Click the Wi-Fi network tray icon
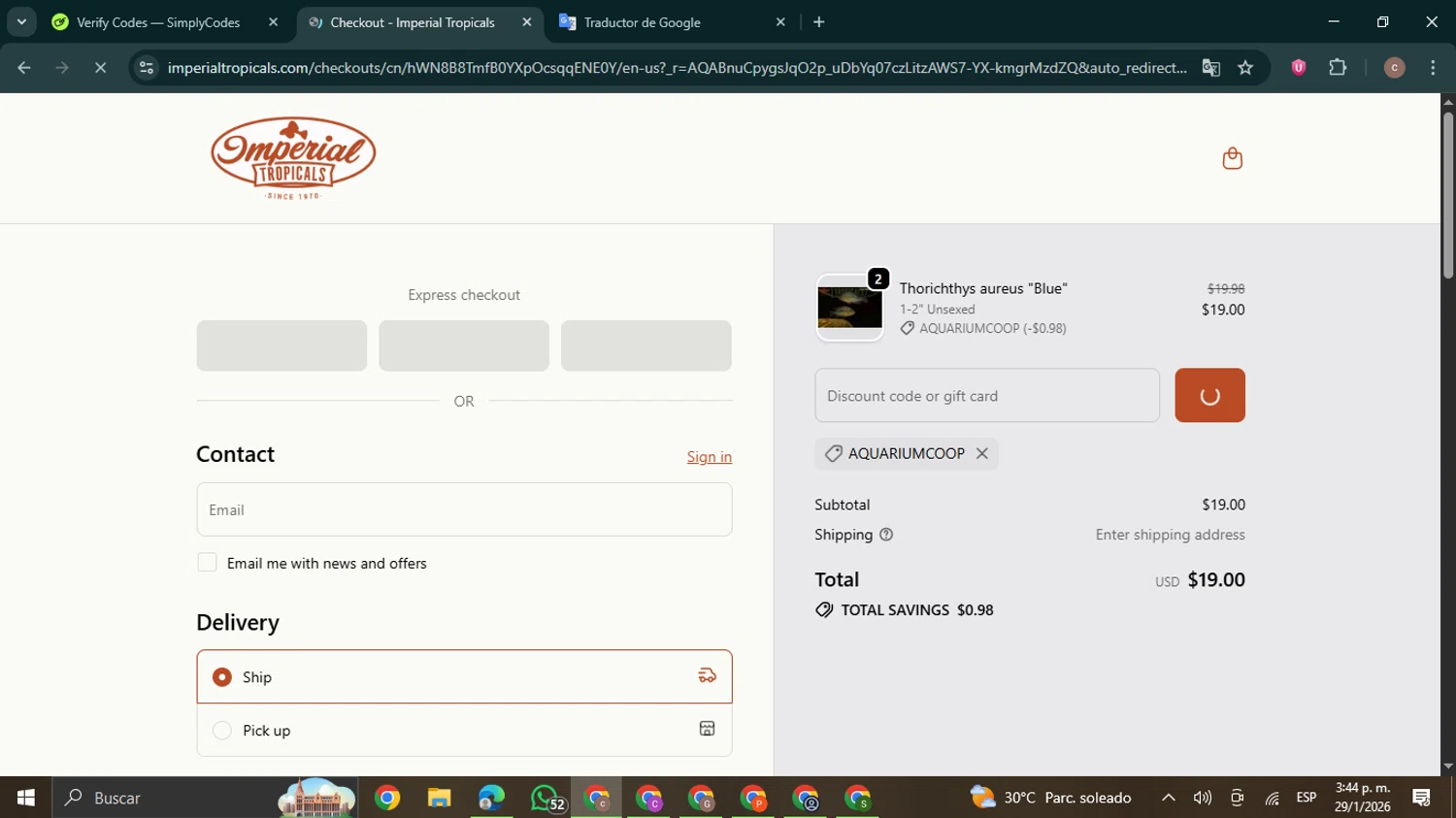The width and height of the screenshot is (1456, 818). [x=1272, y=798]
